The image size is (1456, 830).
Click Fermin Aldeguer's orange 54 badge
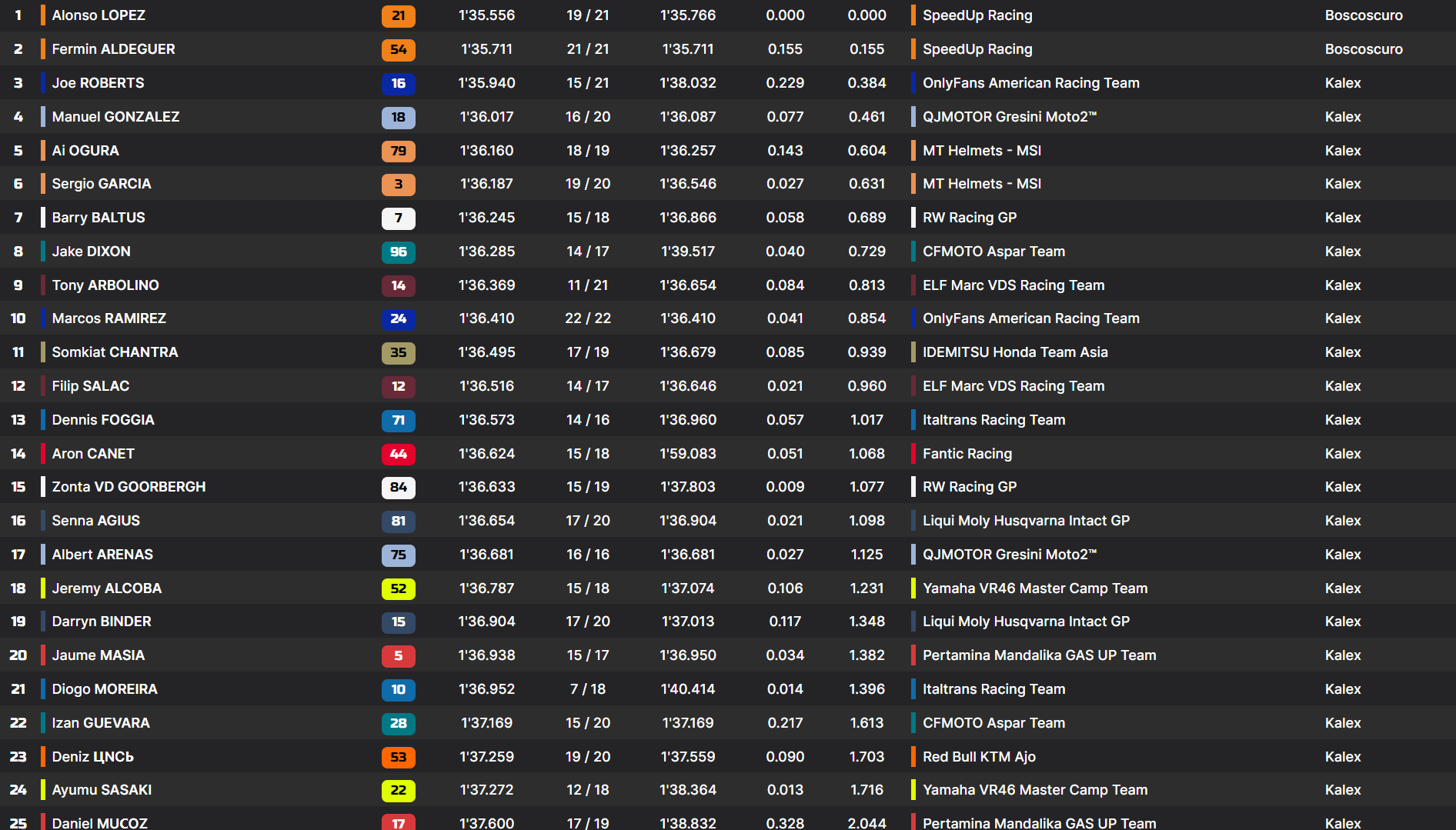click(398, 49)
